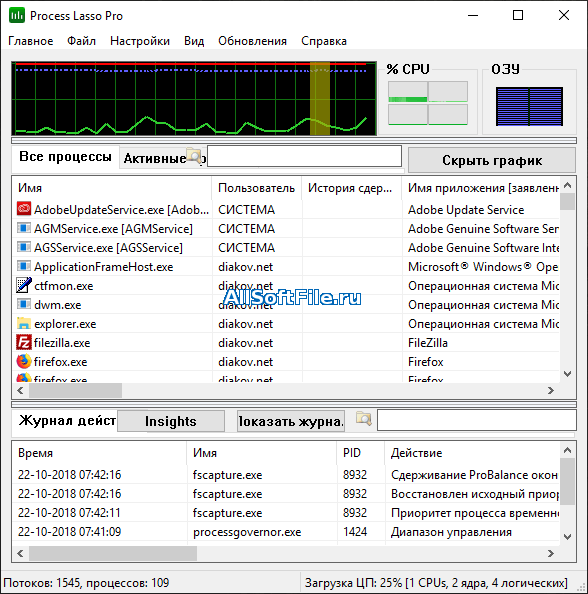
Task: Click the ОЗУ memory usage meter
Action: [529, 106]
